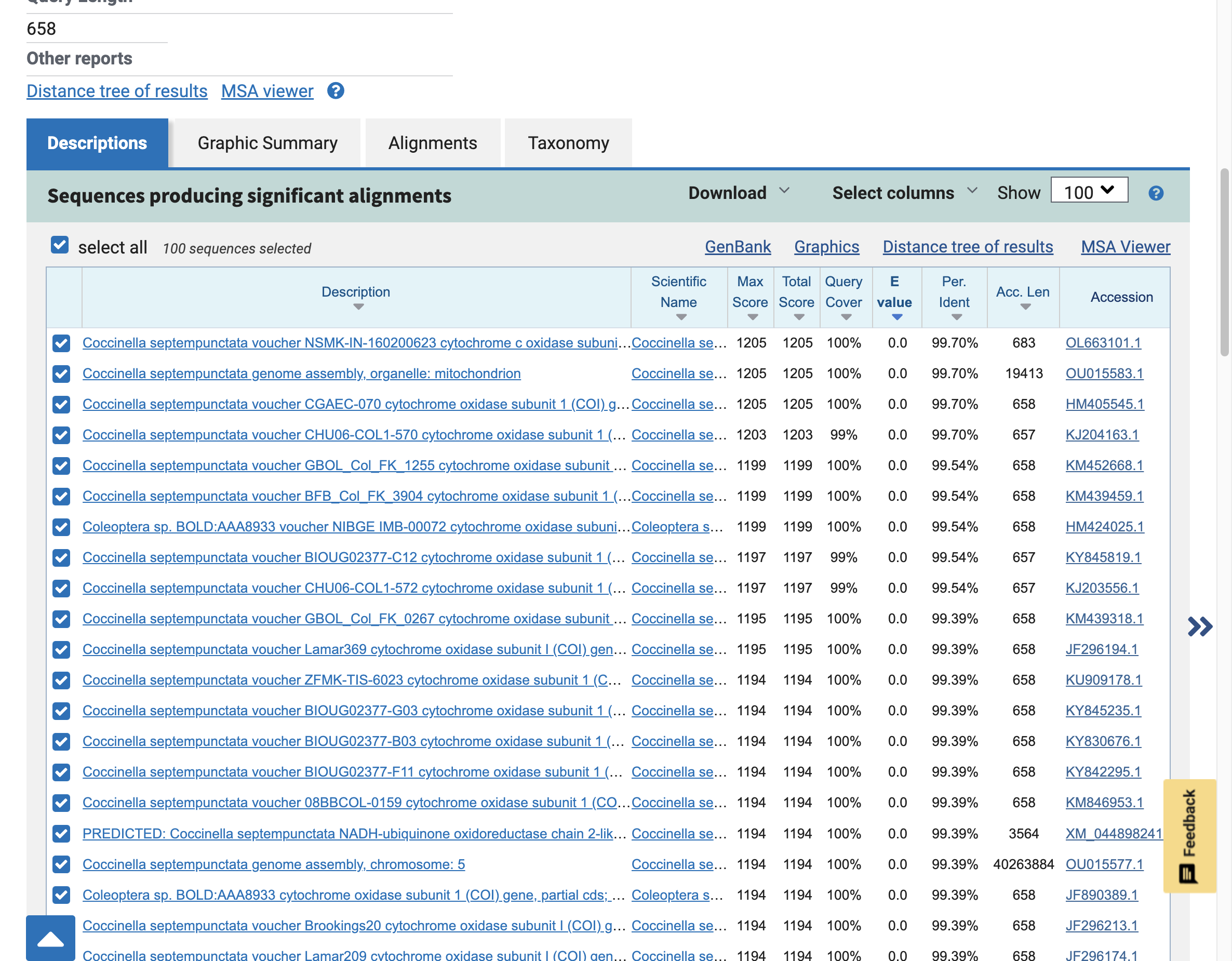Click the Graphics link above table
The height and width of the screenshot is (961, 1232).
(826, 247)
